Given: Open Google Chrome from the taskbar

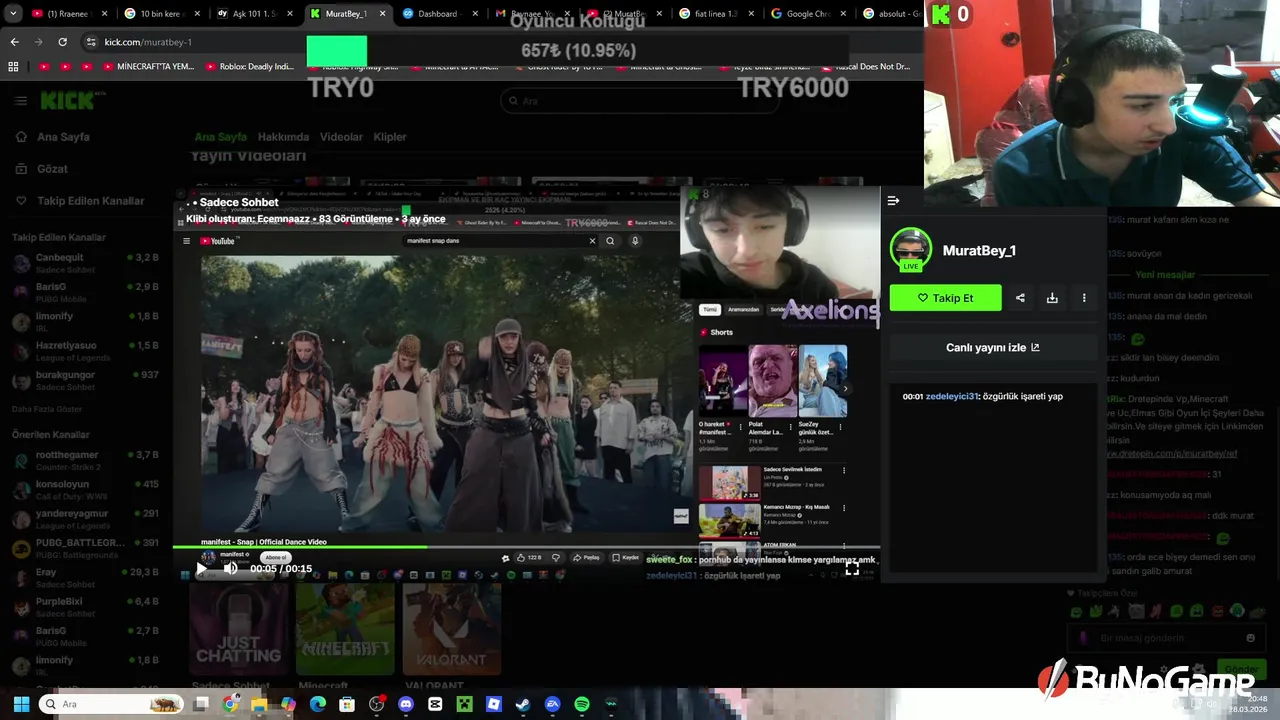Looking at the screenshot, I should point(230,704).
